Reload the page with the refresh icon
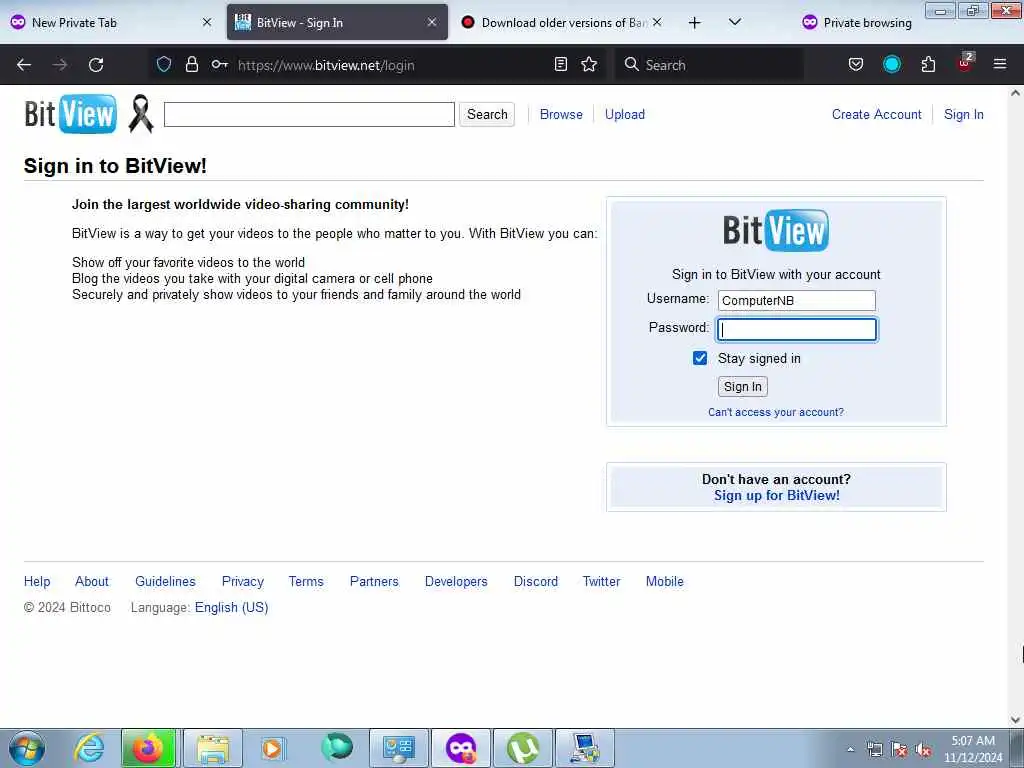This screenshot has height=768, width=1024. pos(96,65)
